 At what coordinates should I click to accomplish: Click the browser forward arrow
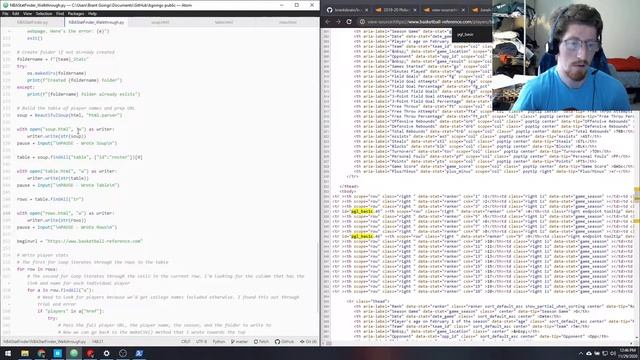[x=338, y=22]
